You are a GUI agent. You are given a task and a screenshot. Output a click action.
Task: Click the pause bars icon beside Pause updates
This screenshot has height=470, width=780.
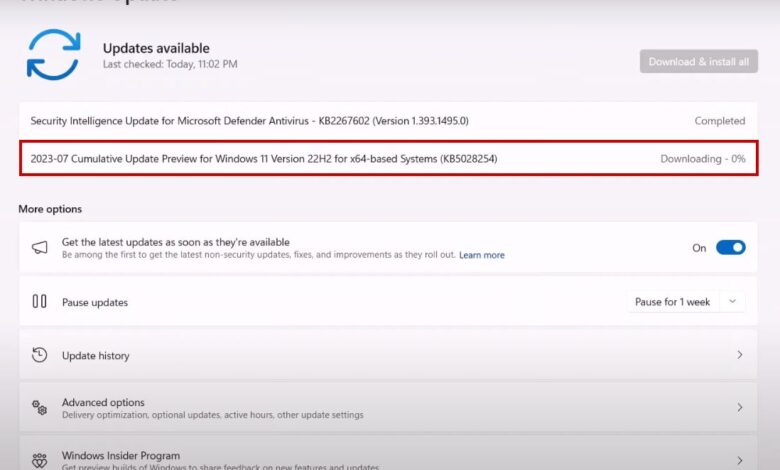point(39,301)
